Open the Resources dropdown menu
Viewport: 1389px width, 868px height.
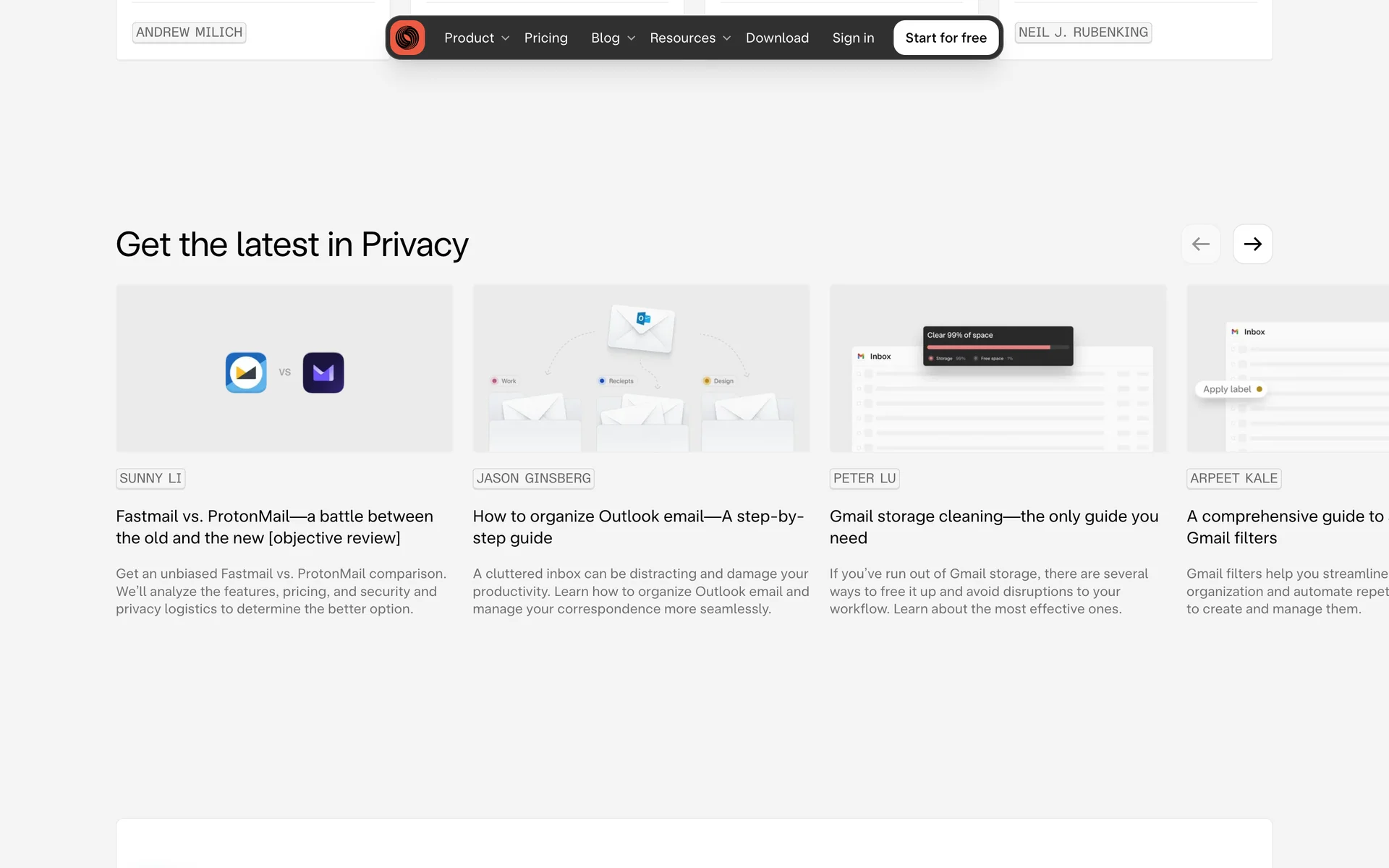coord(689,38)
